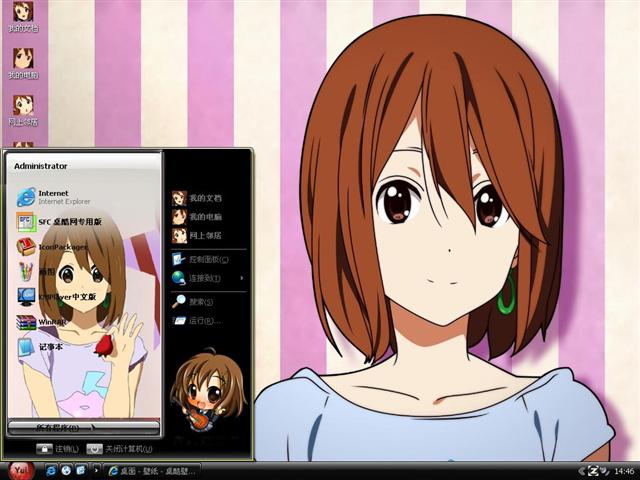This screenshot has height=480, width=640.
Task: Launch Internet Explorer from Quick Launch
Action: click(51, 471)
